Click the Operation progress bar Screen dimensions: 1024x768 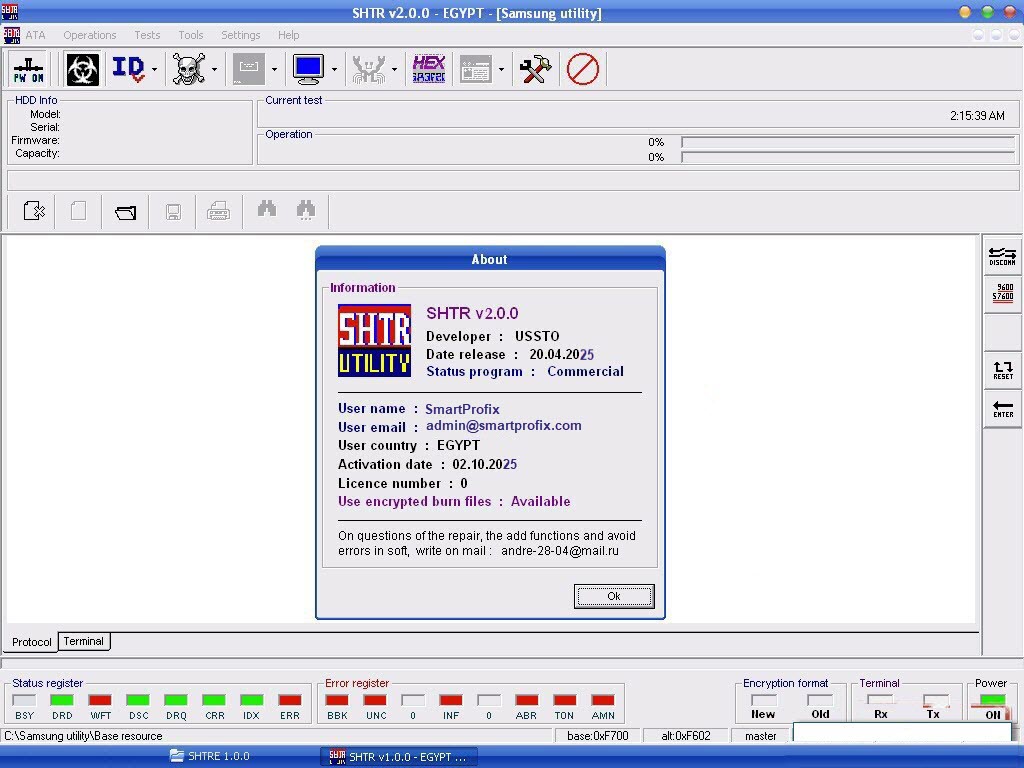point(847,142)
